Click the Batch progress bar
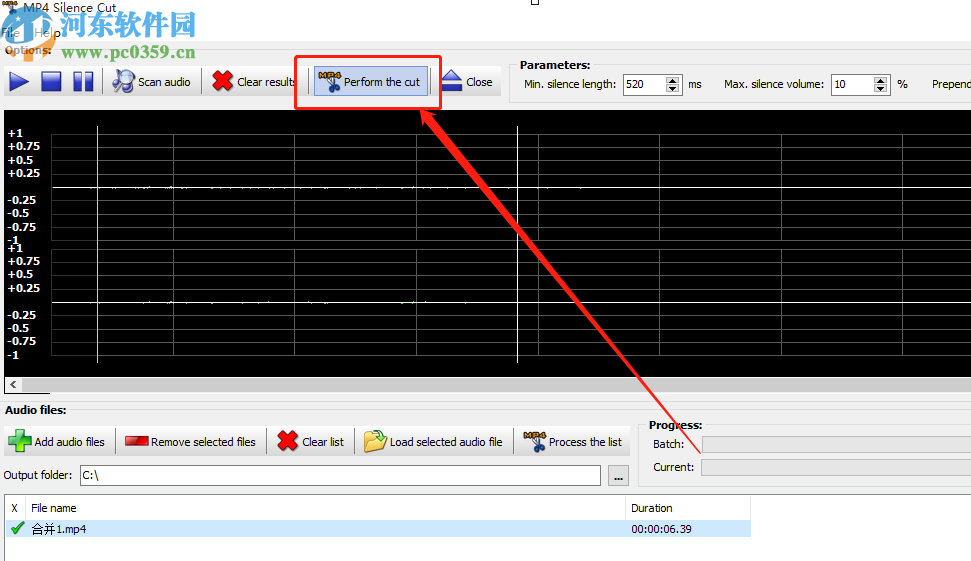This screenshot has height=561, width=971. pyautogui.click(x=836, y=444)
